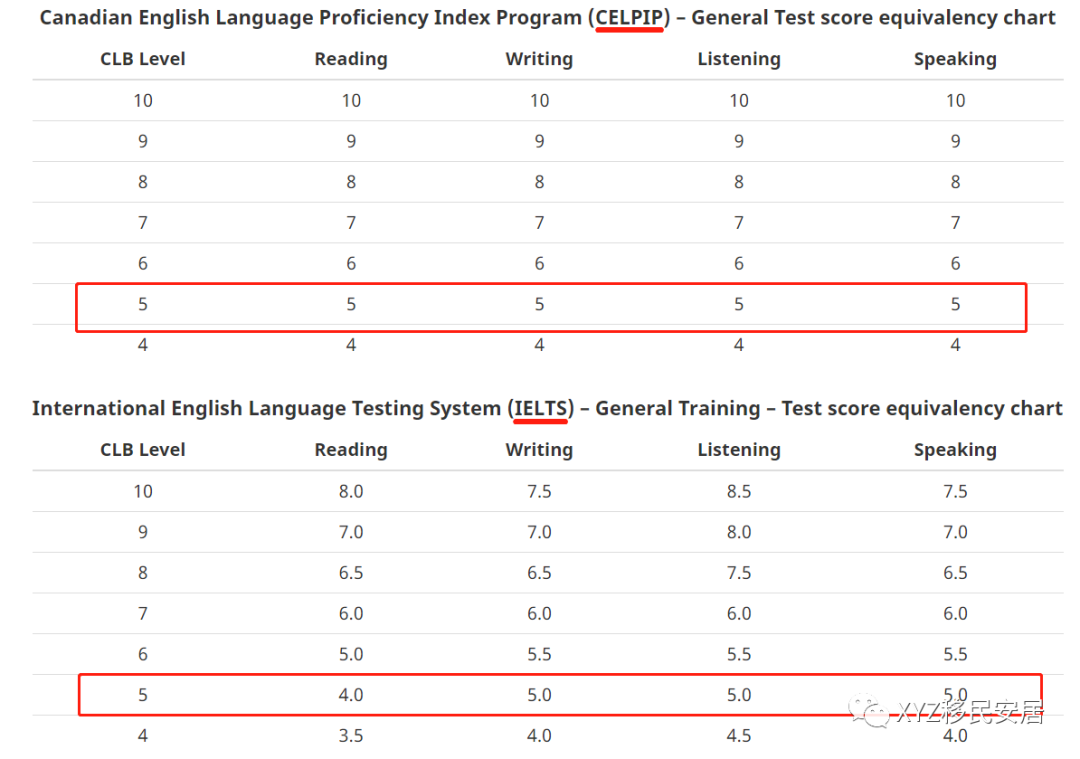The image size is (1080, 759).
Task: Click CELPIP Listening score 5
Action: 739,304
